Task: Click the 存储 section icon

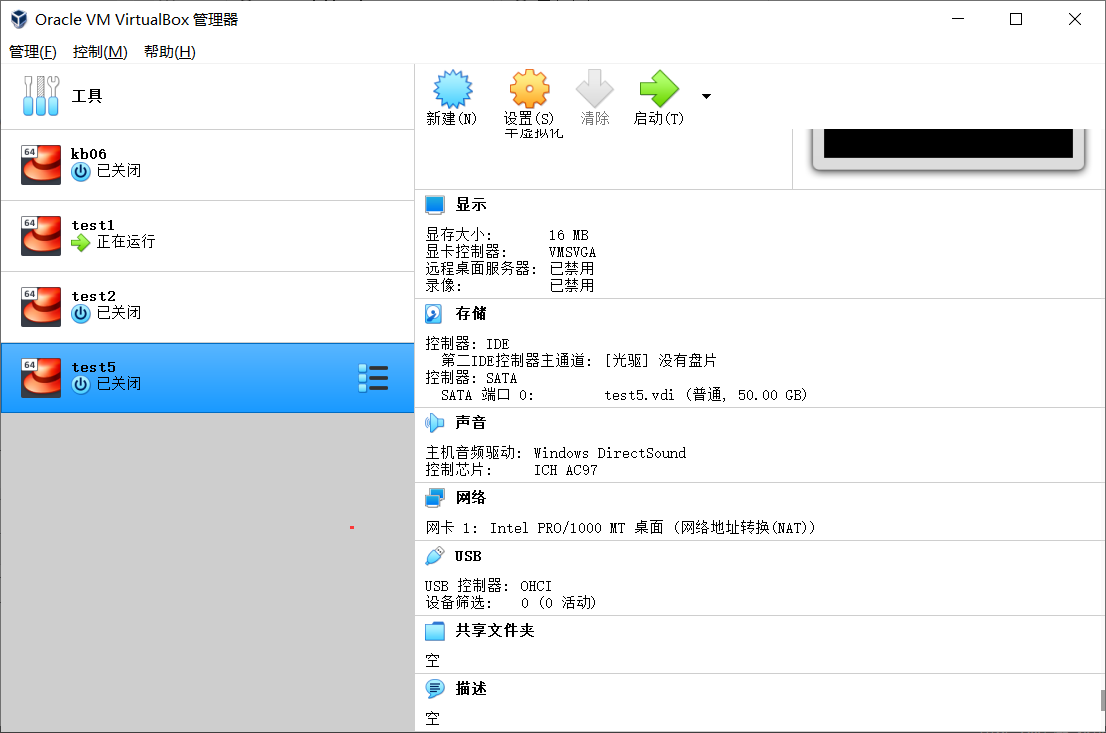Action: (434, 313)
